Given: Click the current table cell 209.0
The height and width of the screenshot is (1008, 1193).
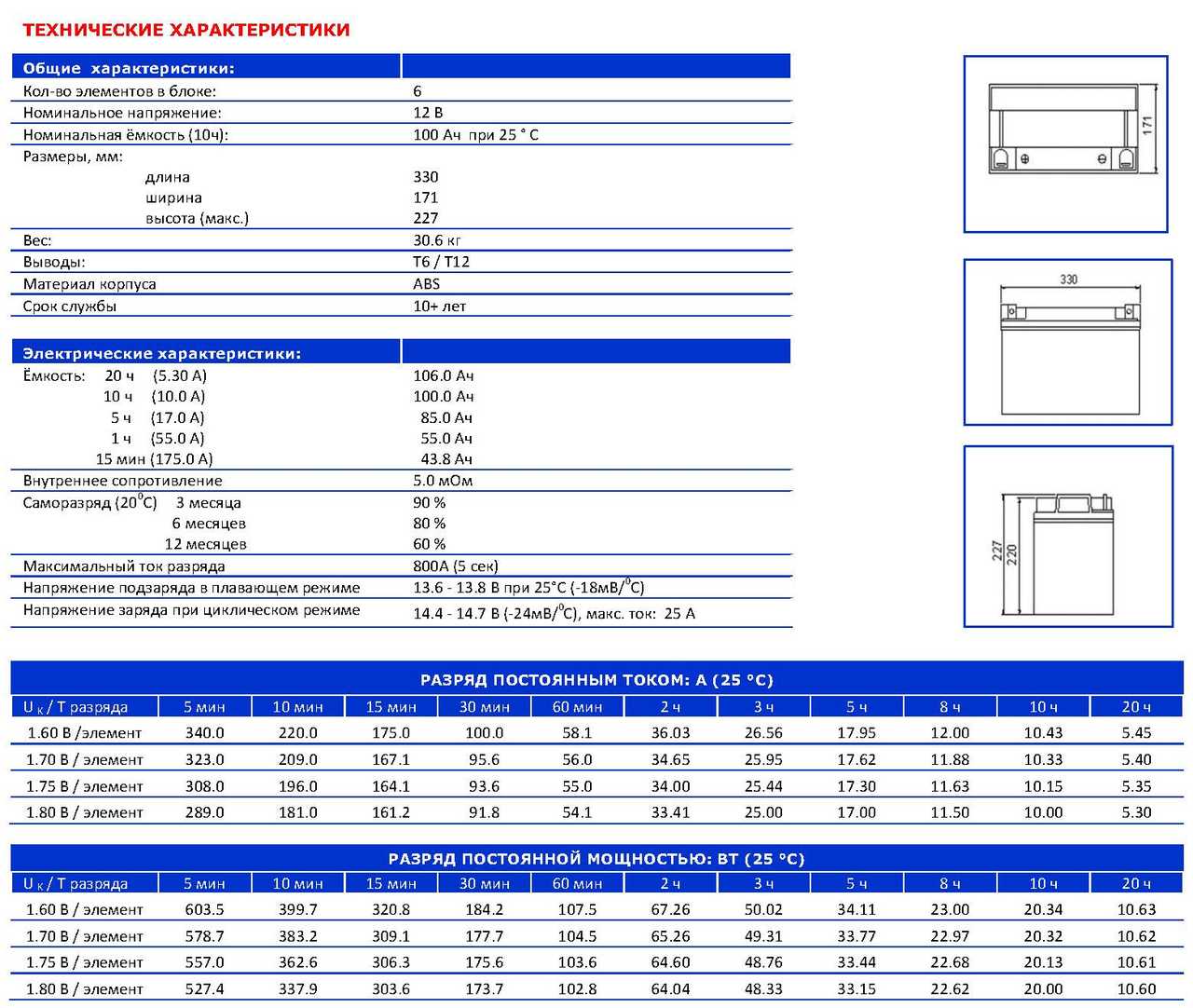Looking at the screenshot, I should point(298,760).
